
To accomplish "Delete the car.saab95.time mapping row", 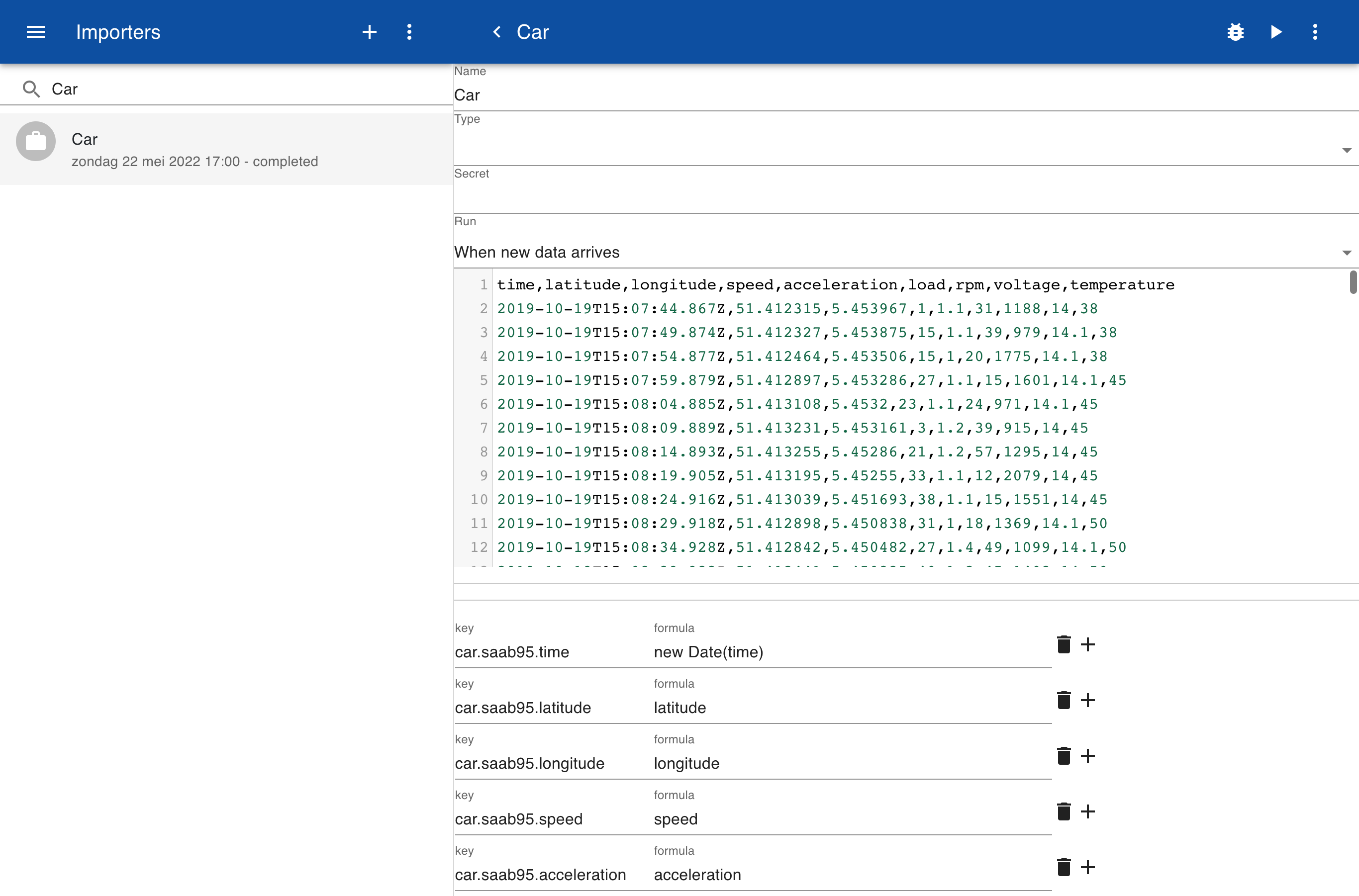I will 1064,644.
